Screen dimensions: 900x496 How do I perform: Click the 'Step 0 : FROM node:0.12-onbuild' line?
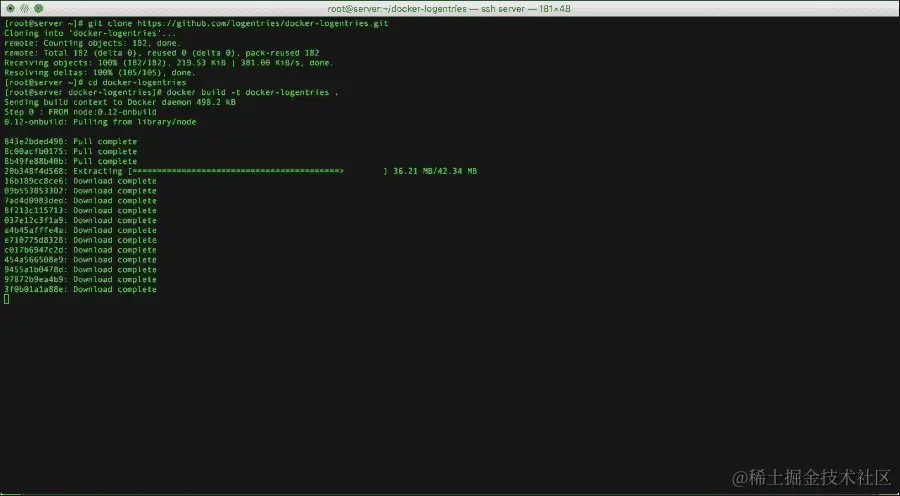click(80, 111)
